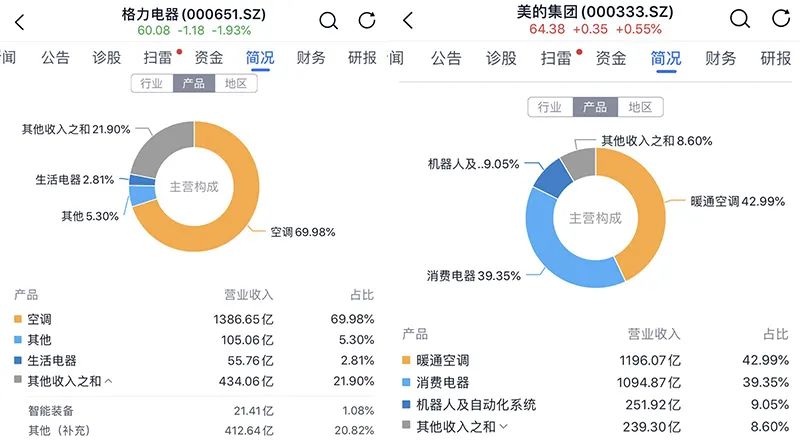Screen dimensions: 800x442
Task: Click the orange 暖通空调 legend swatch
Action: (406, 360)
